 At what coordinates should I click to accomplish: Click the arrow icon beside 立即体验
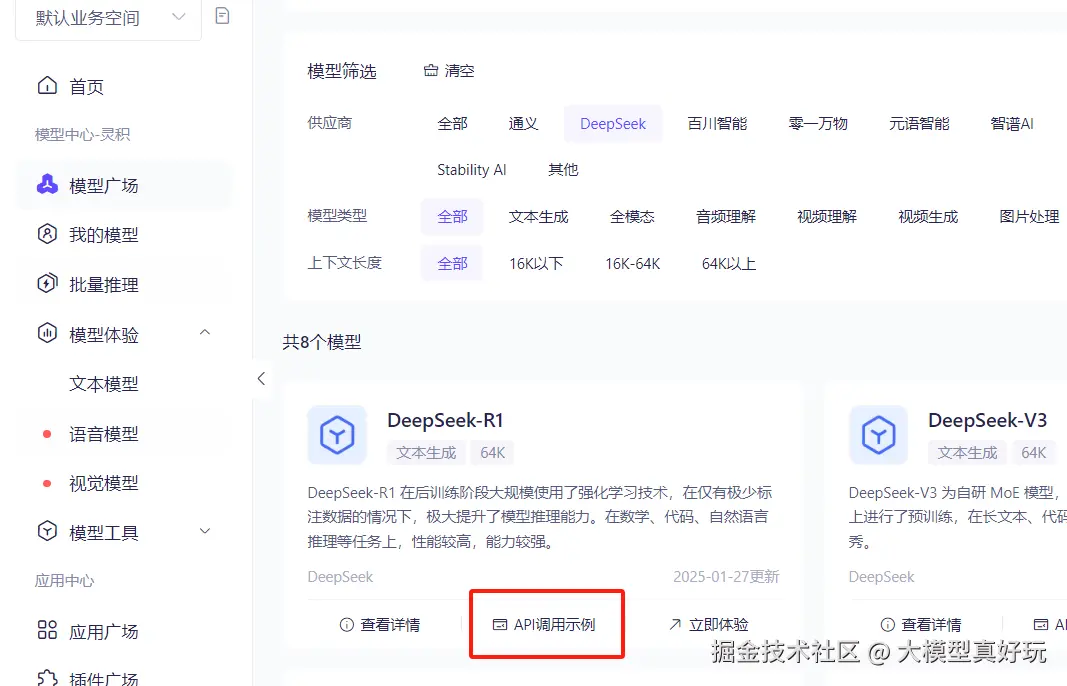[x=674, y=624]
